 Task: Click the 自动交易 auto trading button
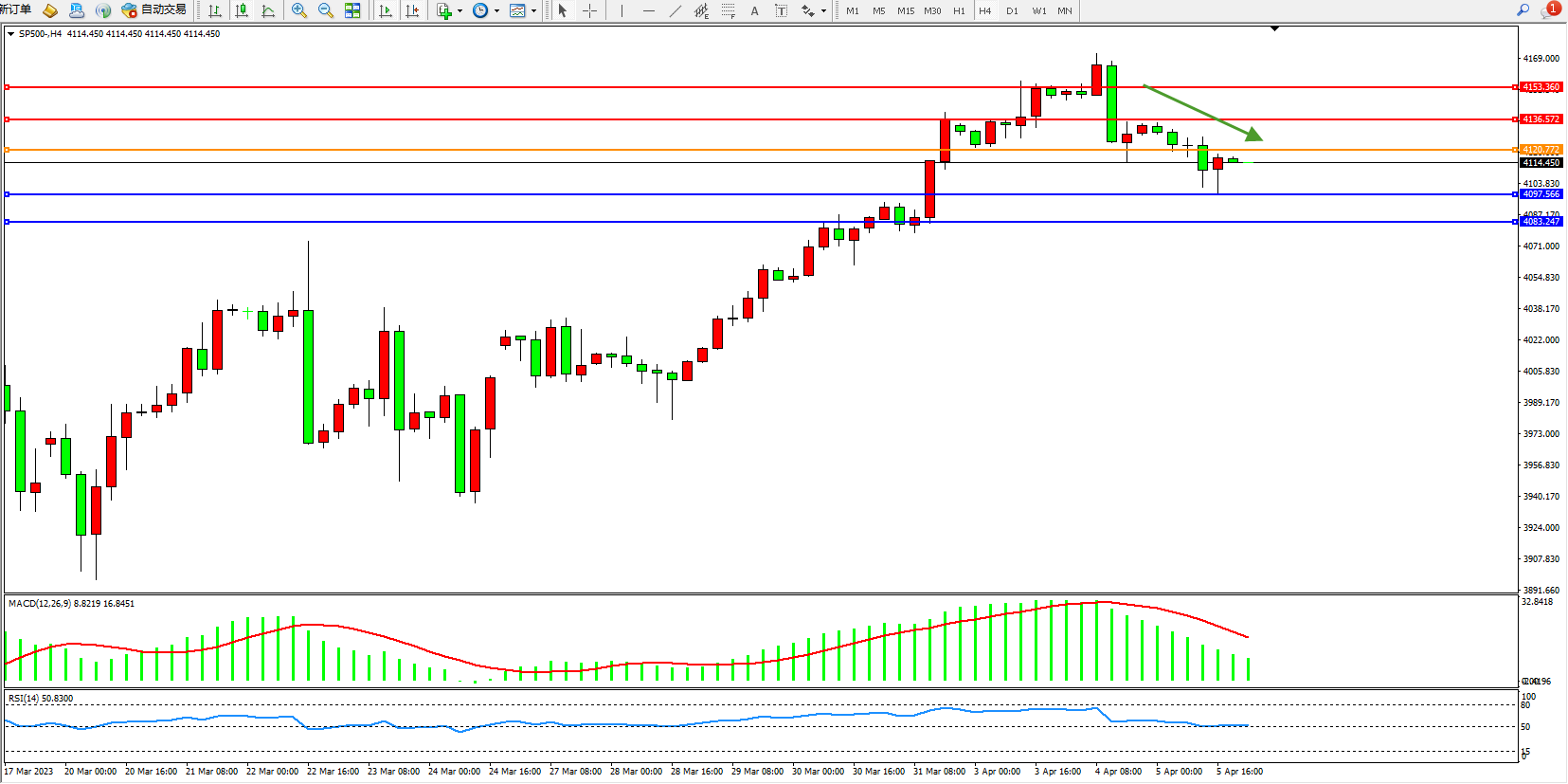[154, 9]
